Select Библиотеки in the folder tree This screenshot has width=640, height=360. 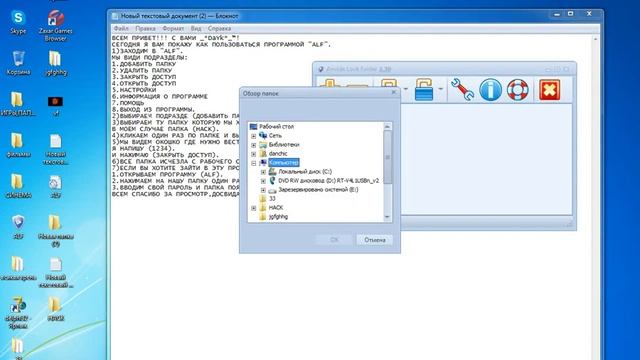click(x=284, y=144)
